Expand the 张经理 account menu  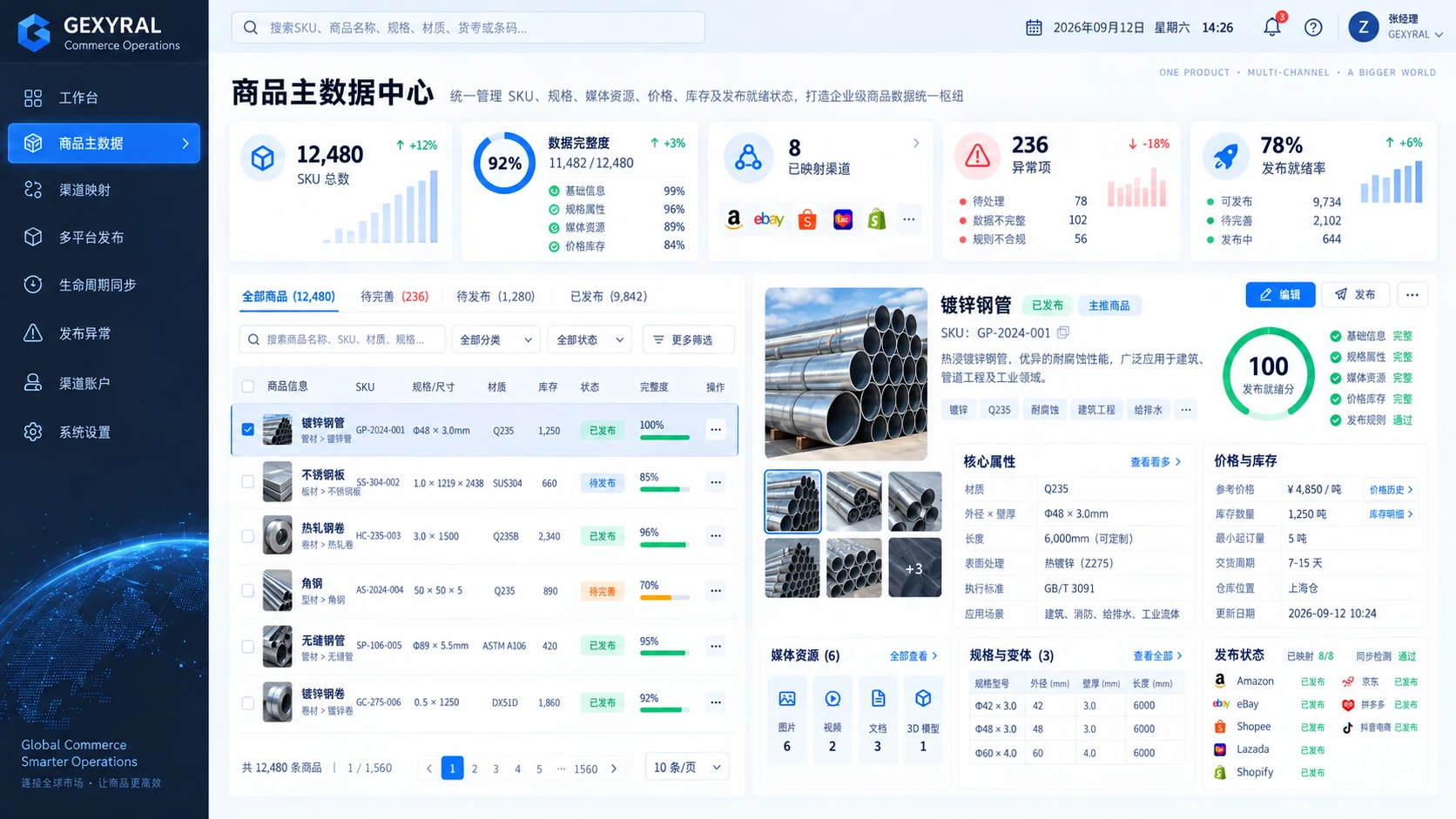coord(1396,27)
